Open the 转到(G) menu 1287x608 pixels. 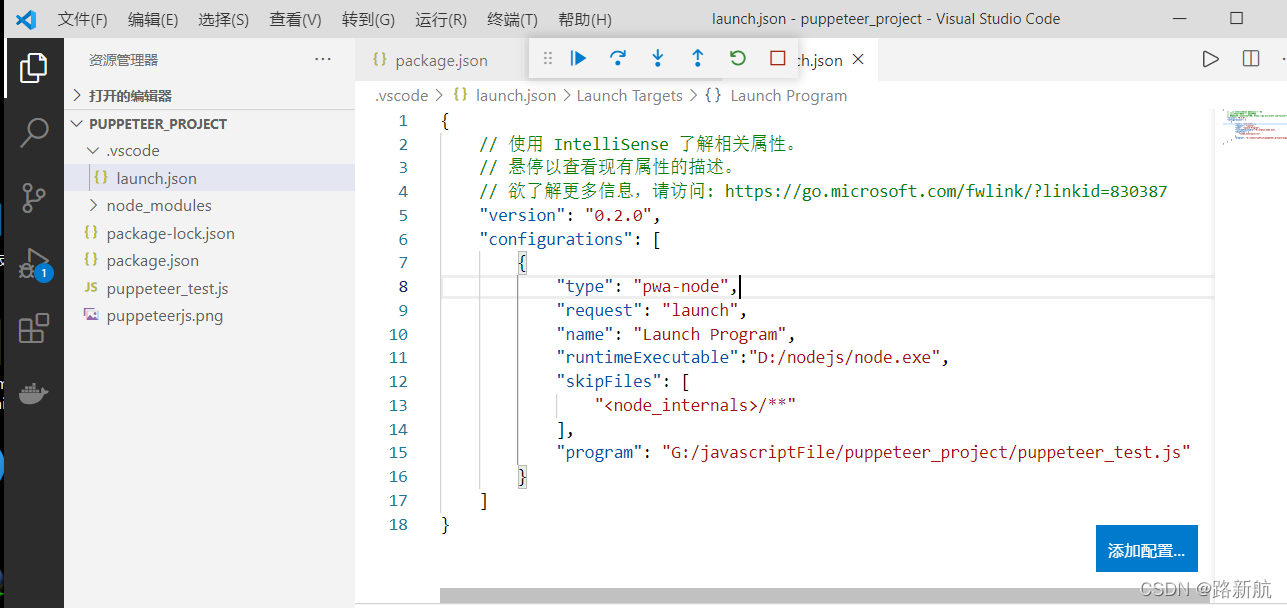pos(368,19)
